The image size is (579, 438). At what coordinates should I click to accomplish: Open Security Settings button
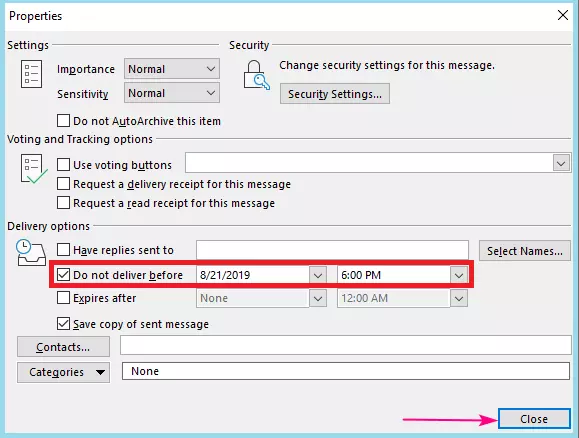335,94
